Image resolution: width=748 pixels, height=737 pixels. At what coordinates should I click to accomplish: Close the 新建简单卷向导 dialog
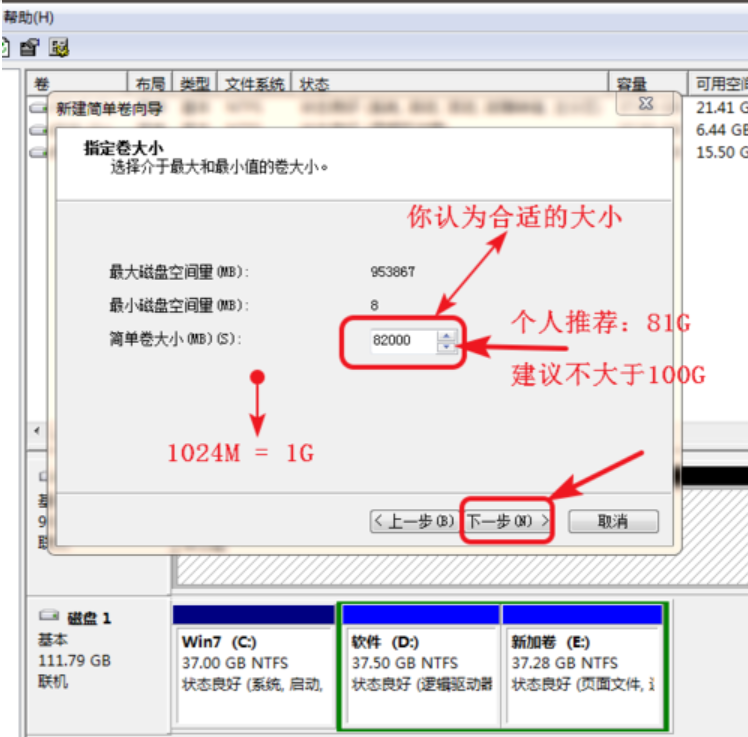coord(647,104)
